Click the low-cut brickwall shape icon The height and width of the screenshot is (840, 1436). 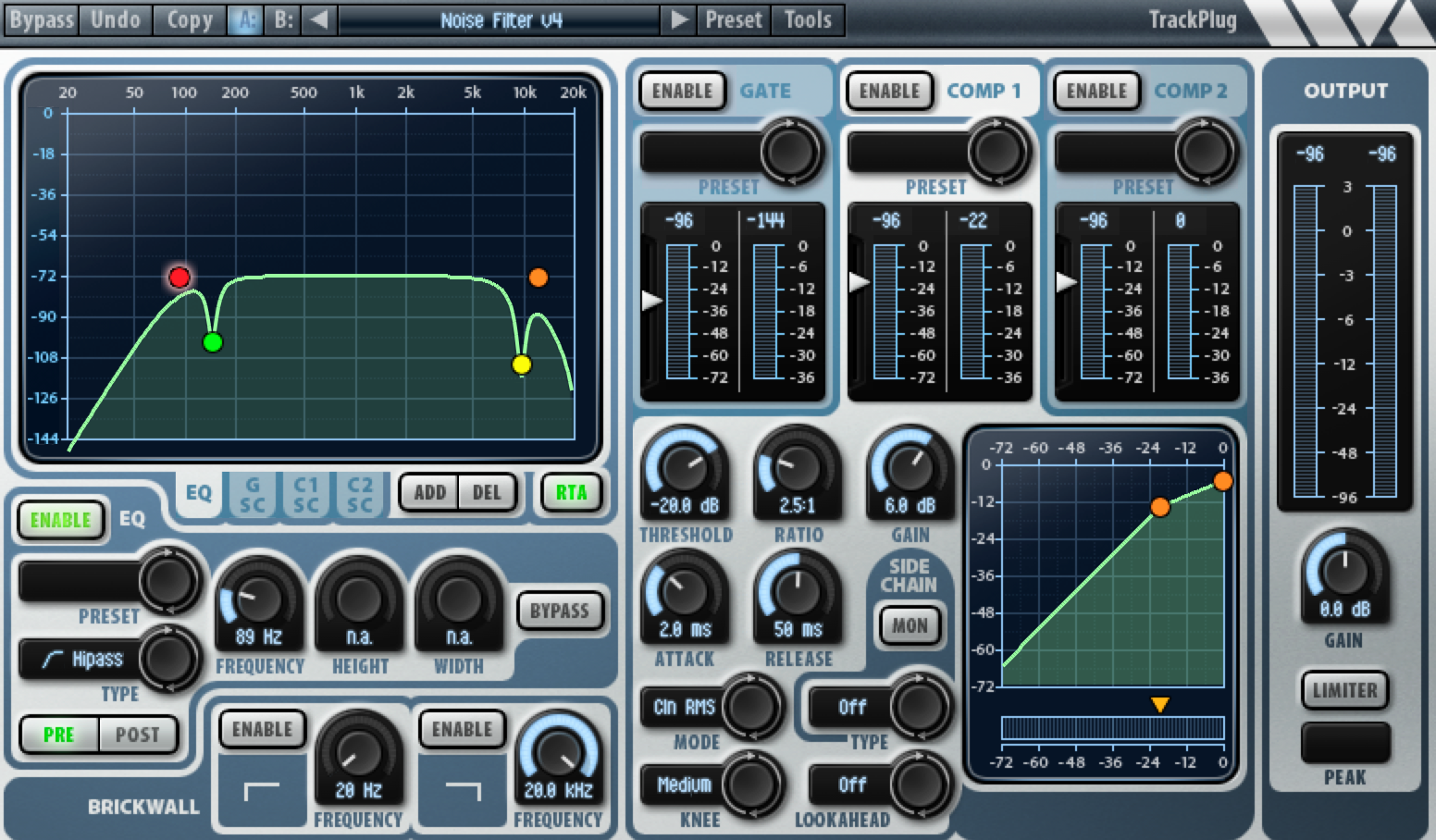coord(261,791)
